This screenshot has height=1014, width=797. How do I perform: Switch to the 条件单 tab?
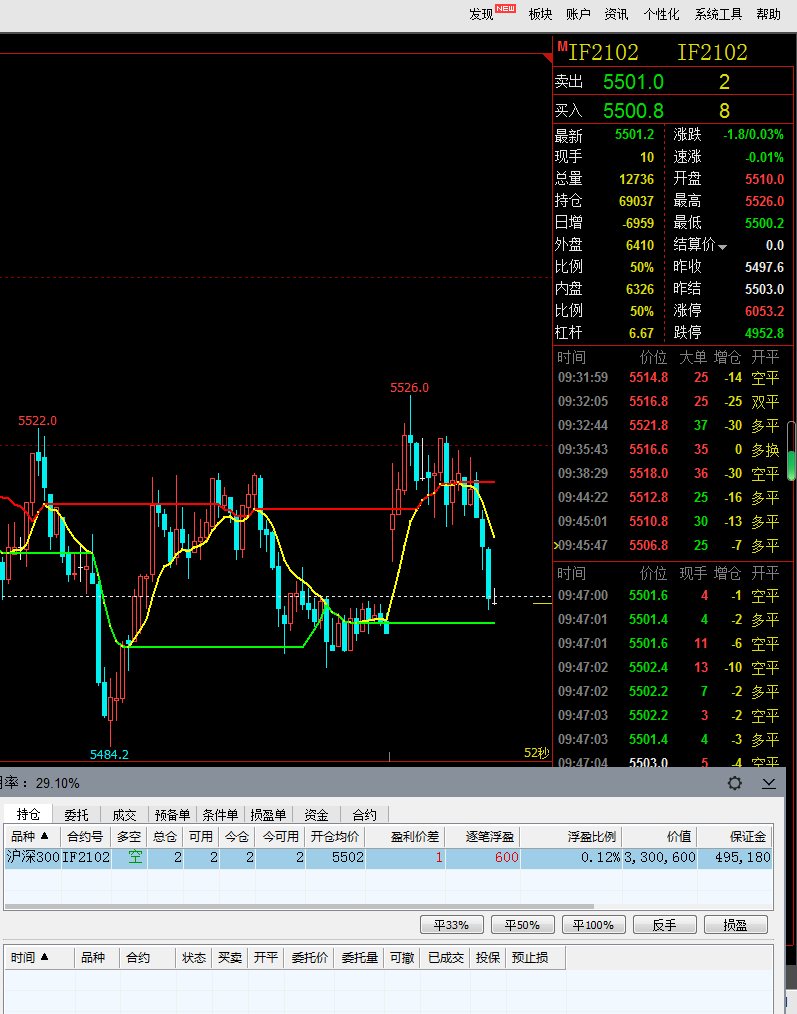click(220, 815)
